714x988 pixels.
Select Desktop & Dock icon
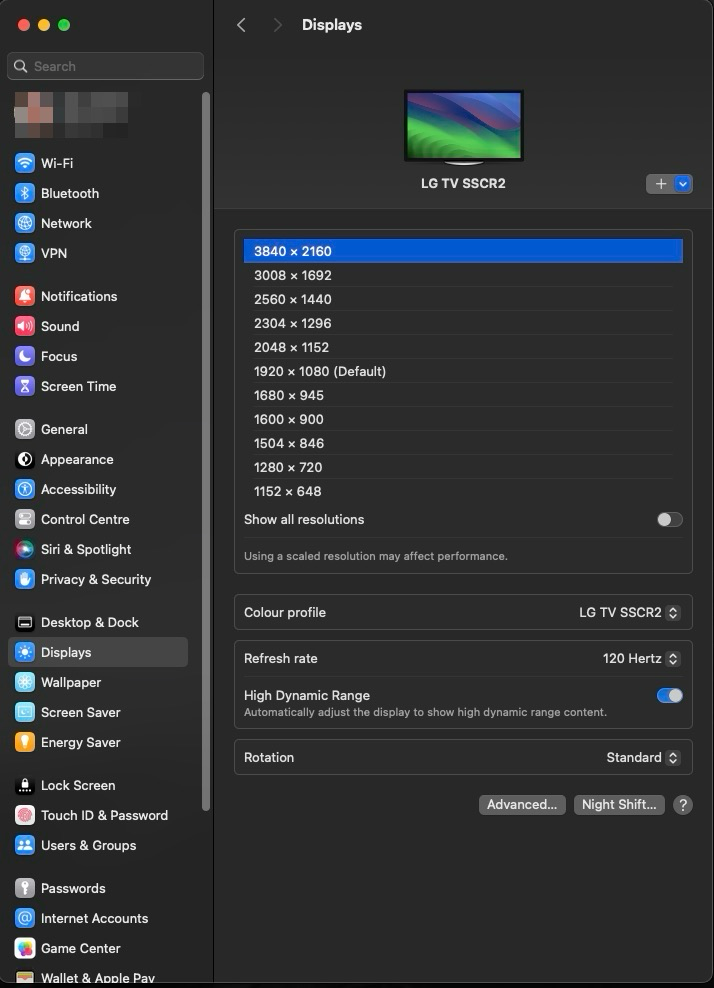point(25,623)
